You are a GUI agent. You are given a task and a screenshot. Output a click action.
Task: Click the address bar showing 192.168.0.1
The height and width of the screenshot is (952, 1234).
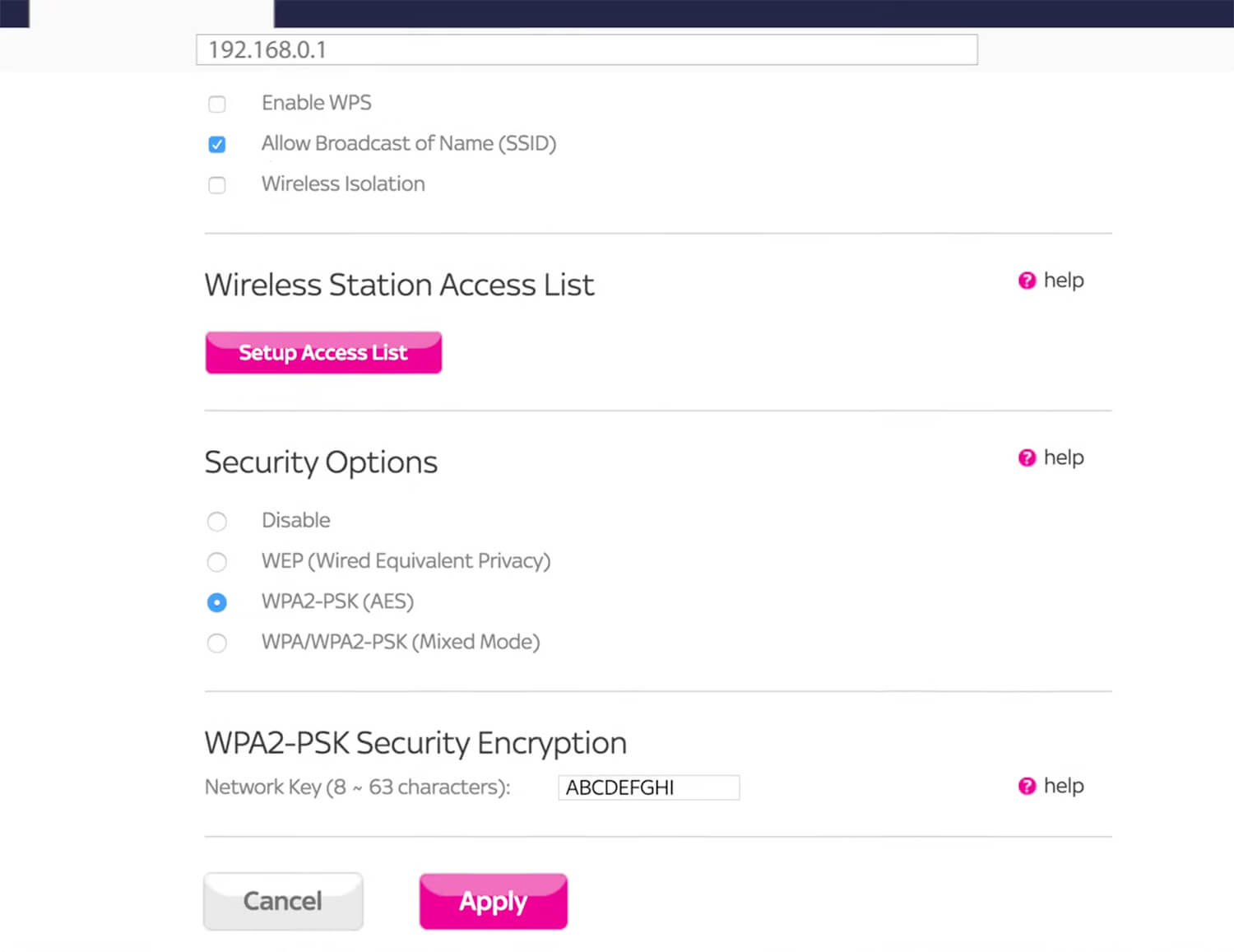click(586, 49)
